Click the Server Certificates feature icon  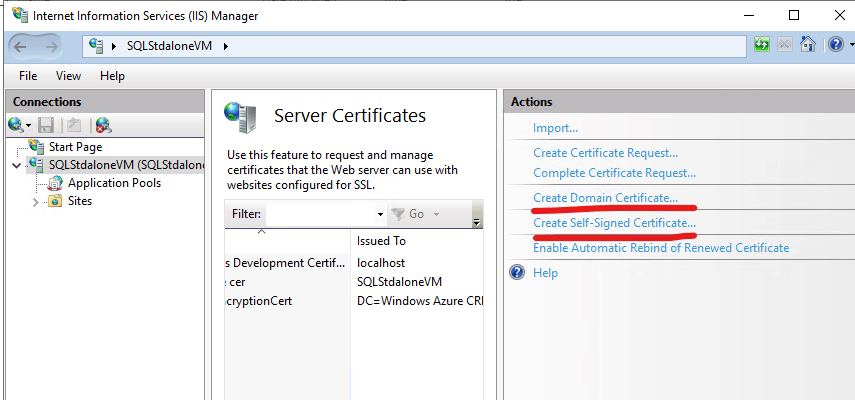pos(238,118)
